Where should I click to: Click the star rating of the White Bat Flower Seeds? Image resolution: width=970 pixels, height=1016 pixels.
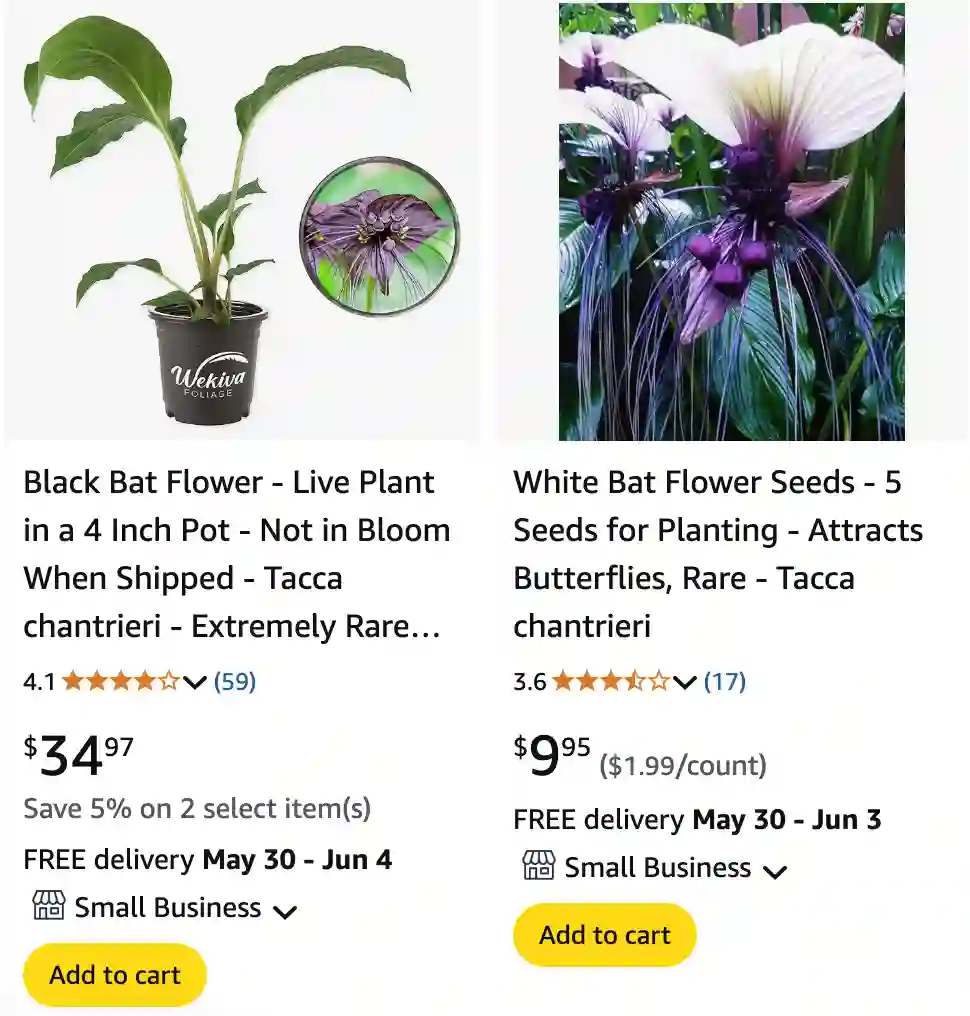pyautogui.click(x=610, y=681)
